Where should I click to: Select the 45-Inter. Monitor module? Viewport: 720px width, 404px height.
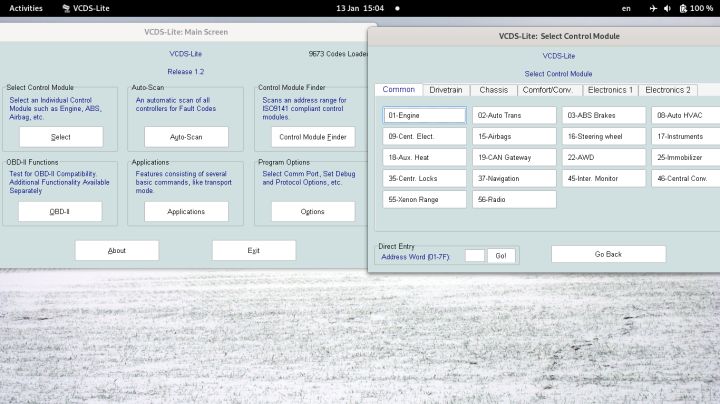pos(604,179)
